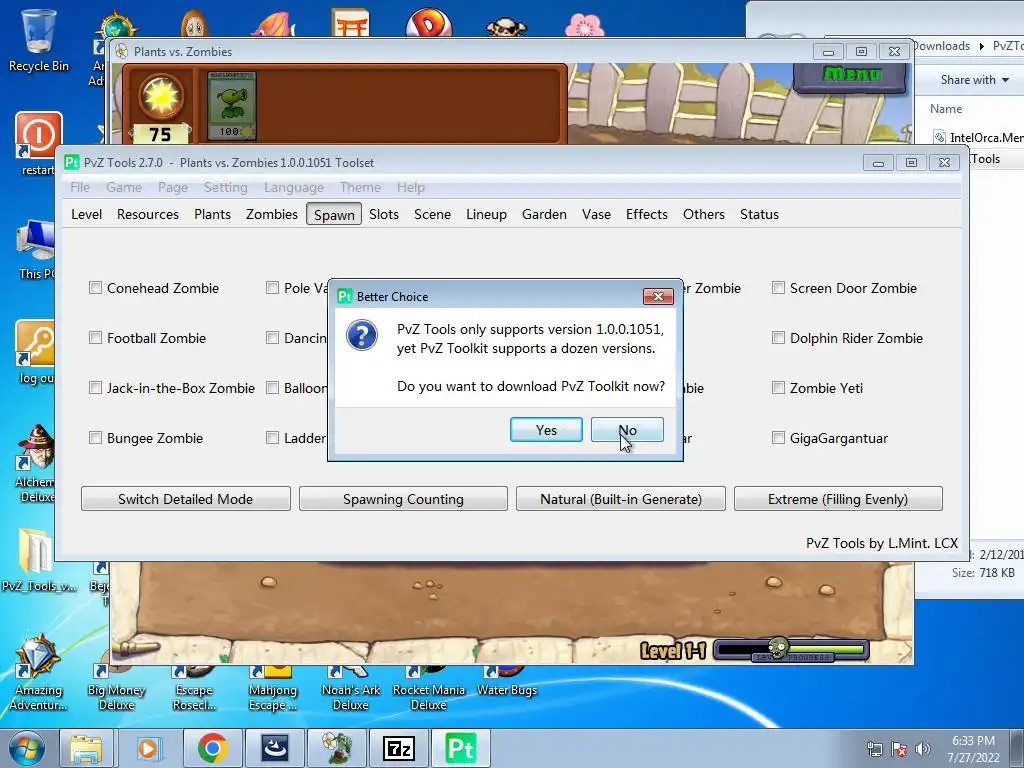Click the PvZ Tools taskbar icon
The width and height of the screenshot is (1024, 768).
pos(461,748)
